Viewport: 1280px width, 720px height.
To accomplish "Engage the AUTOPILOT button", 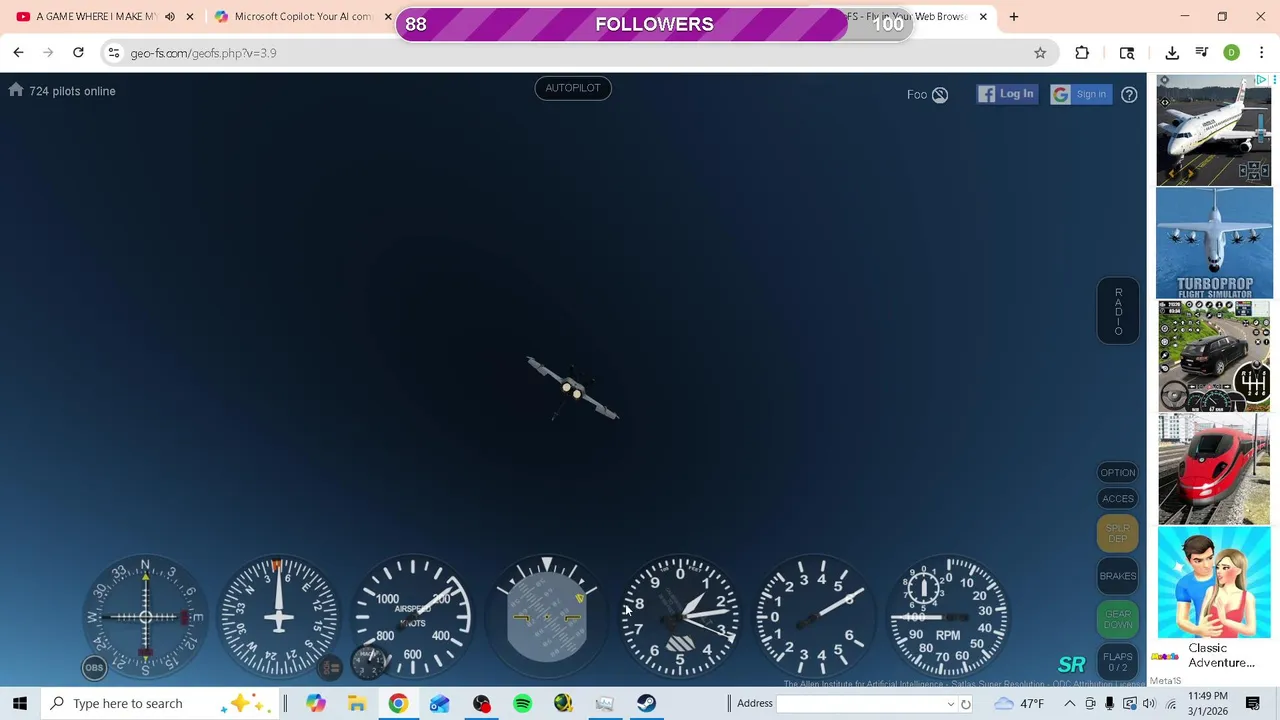I will tap(573, 88).
